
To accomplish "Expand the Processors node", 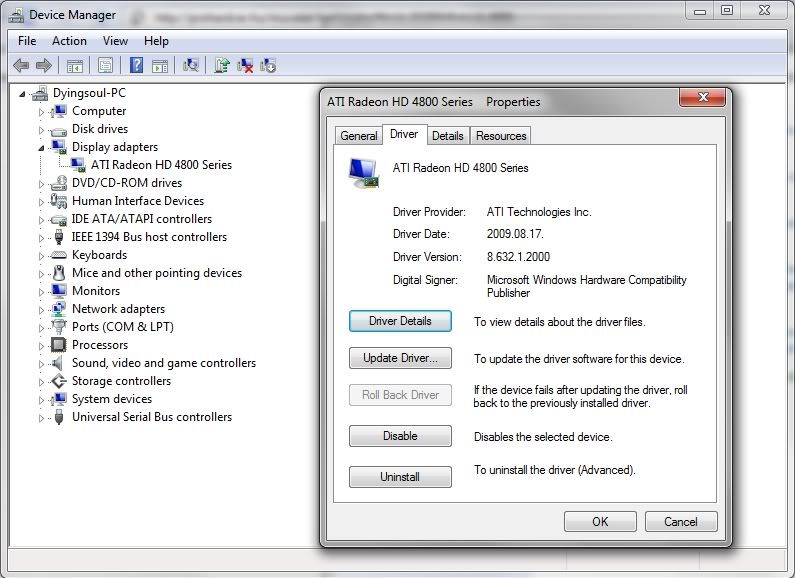I will pos(42,346).
